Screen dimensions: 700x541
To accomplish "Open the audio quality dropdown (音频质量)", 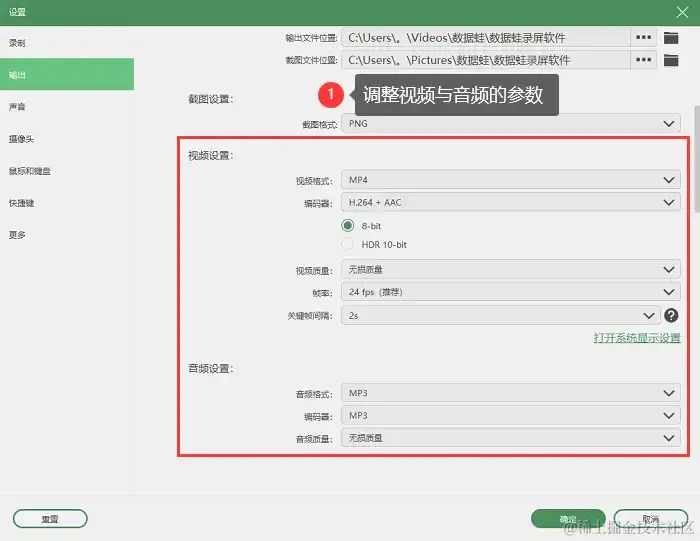I will tap(511, 438).
